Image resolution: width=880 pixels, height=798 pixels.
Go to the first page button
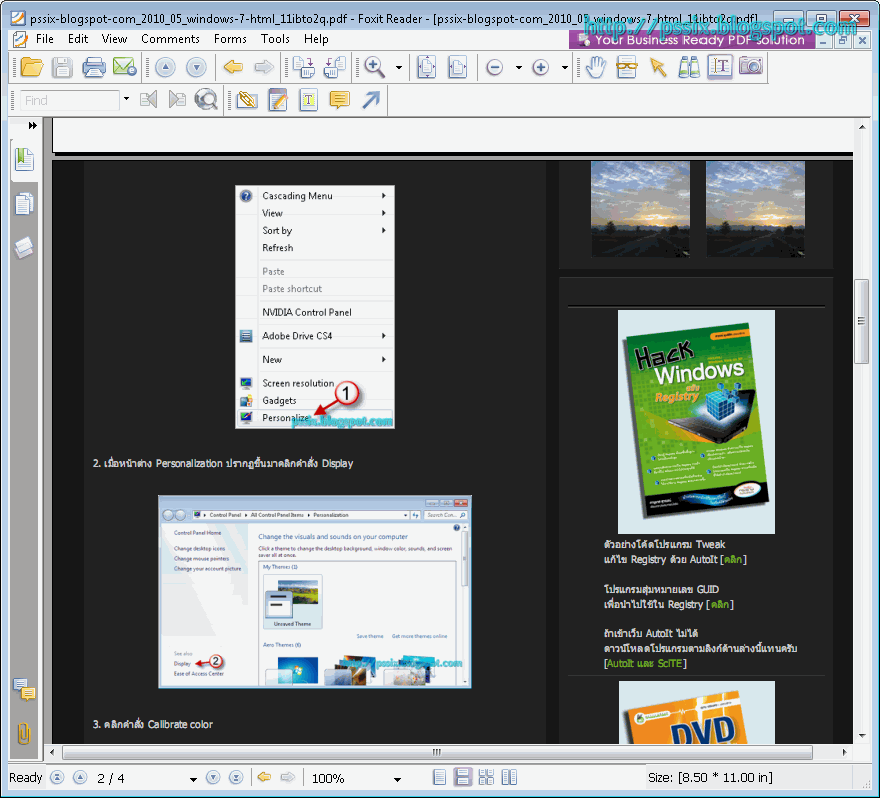click(x=57, y=777)
